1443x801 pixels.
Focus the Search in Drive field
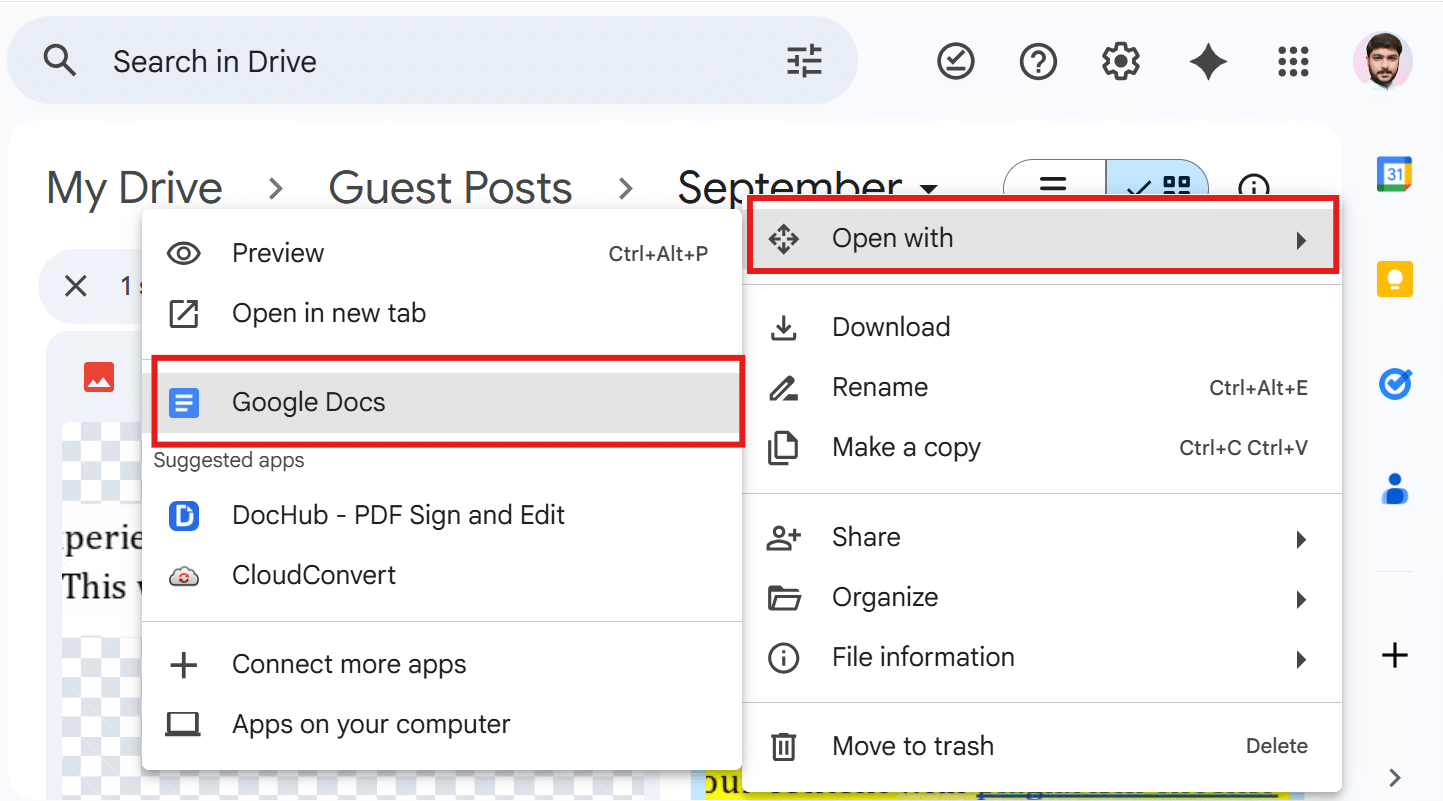pyautogui.click(x=432, y=62)
